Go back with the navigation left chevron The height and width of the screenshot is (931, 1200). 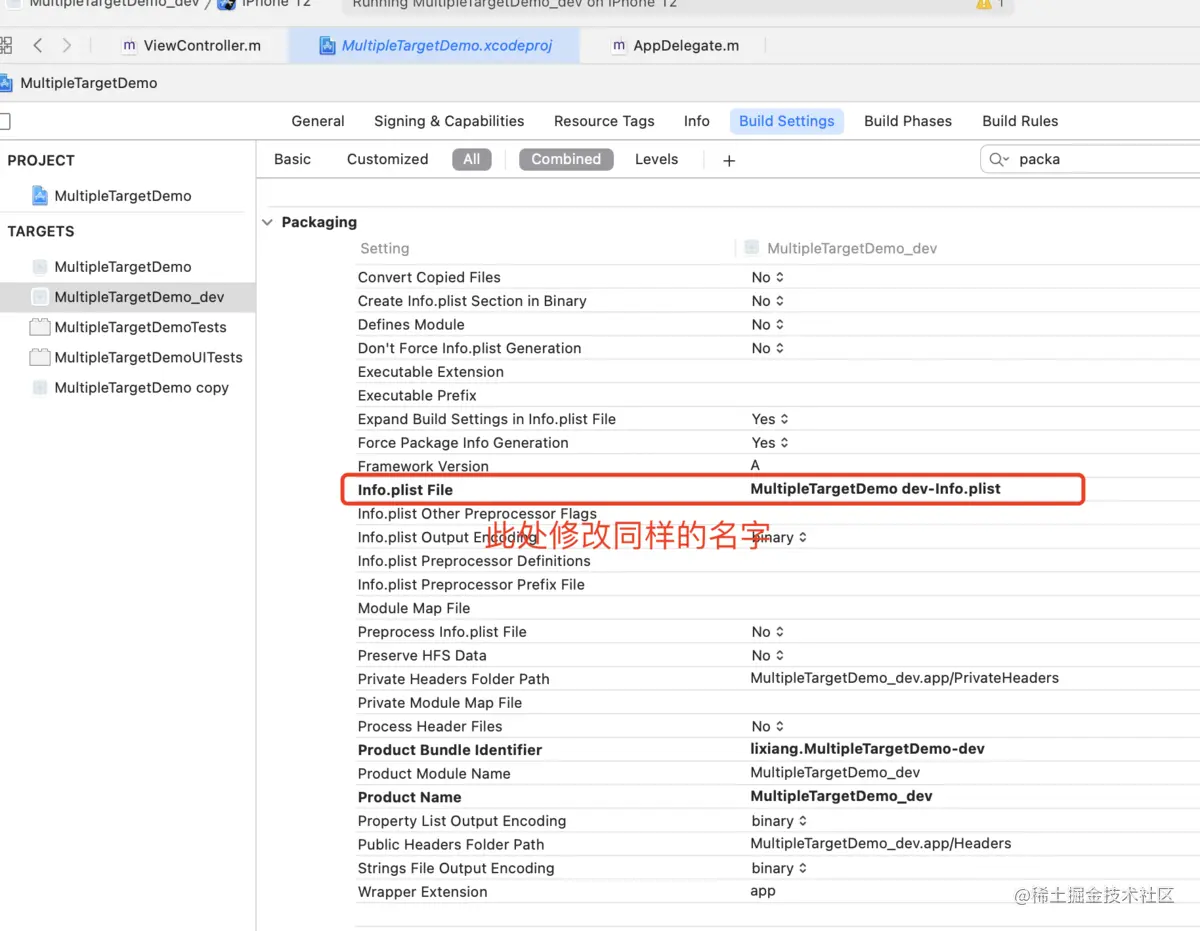38,45
